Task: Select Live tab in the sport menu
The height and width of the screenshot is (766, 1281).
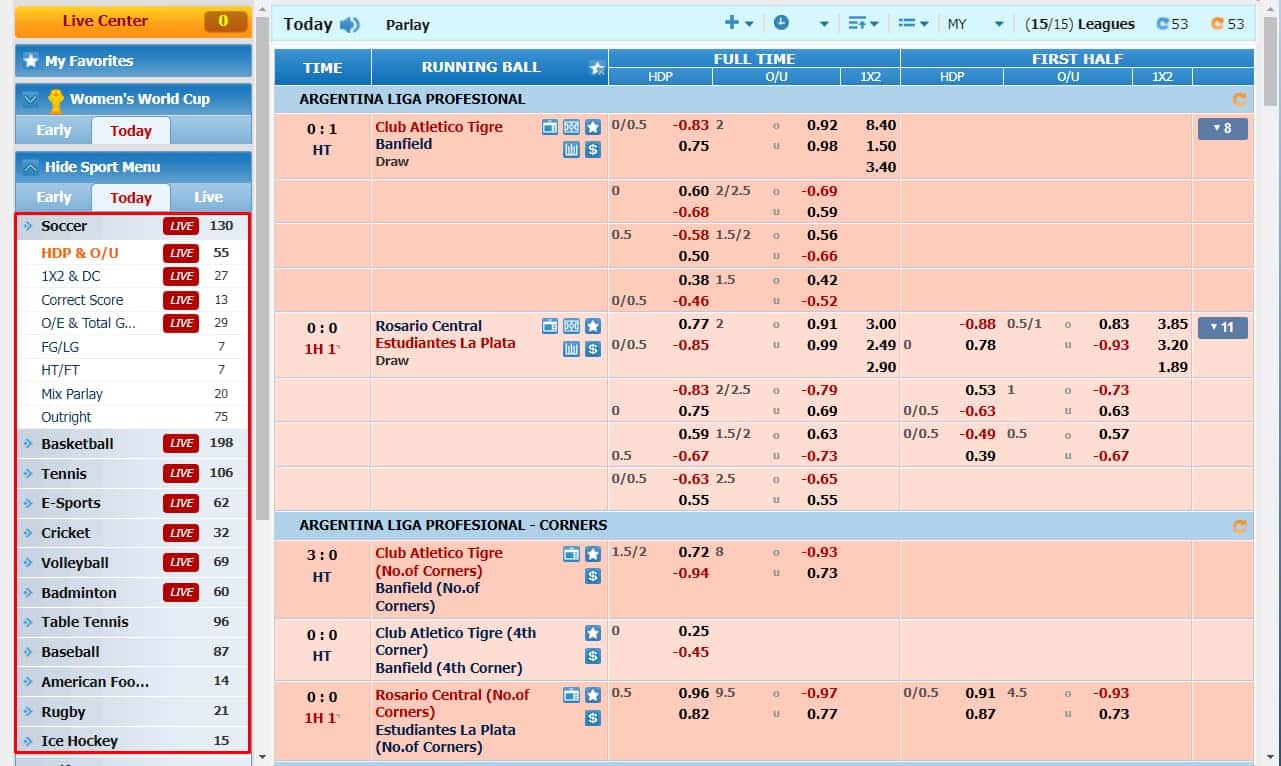Action: click(208, 197)
